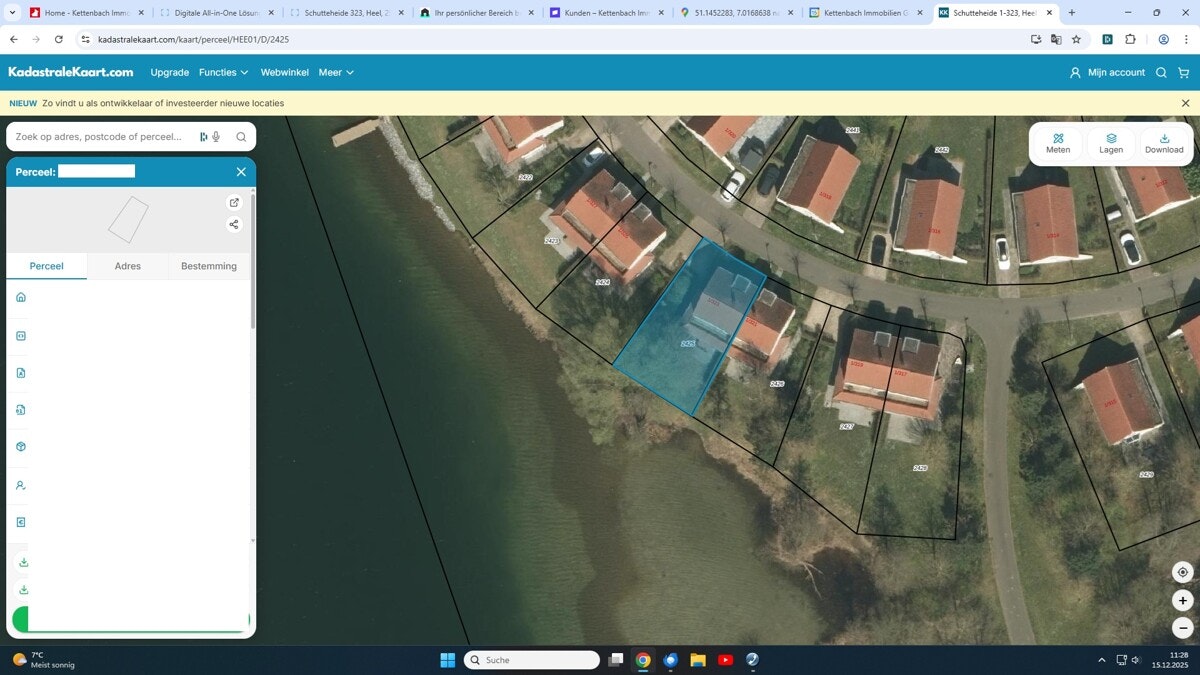Zoom in on the map
This screenshot has width=1200, height=675.
pyautogui.click(x=1183, y=601)
